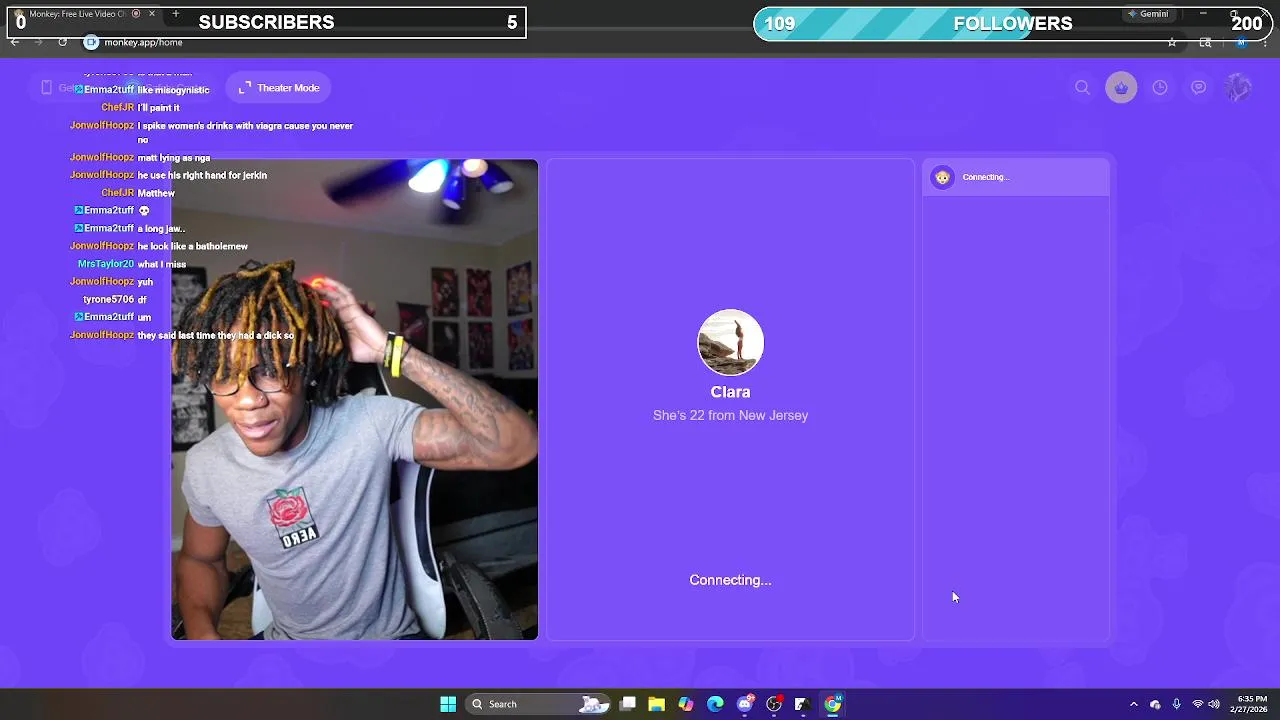Click the camera site-info icon in address bar
The image size is (1280, 720).
91,42
